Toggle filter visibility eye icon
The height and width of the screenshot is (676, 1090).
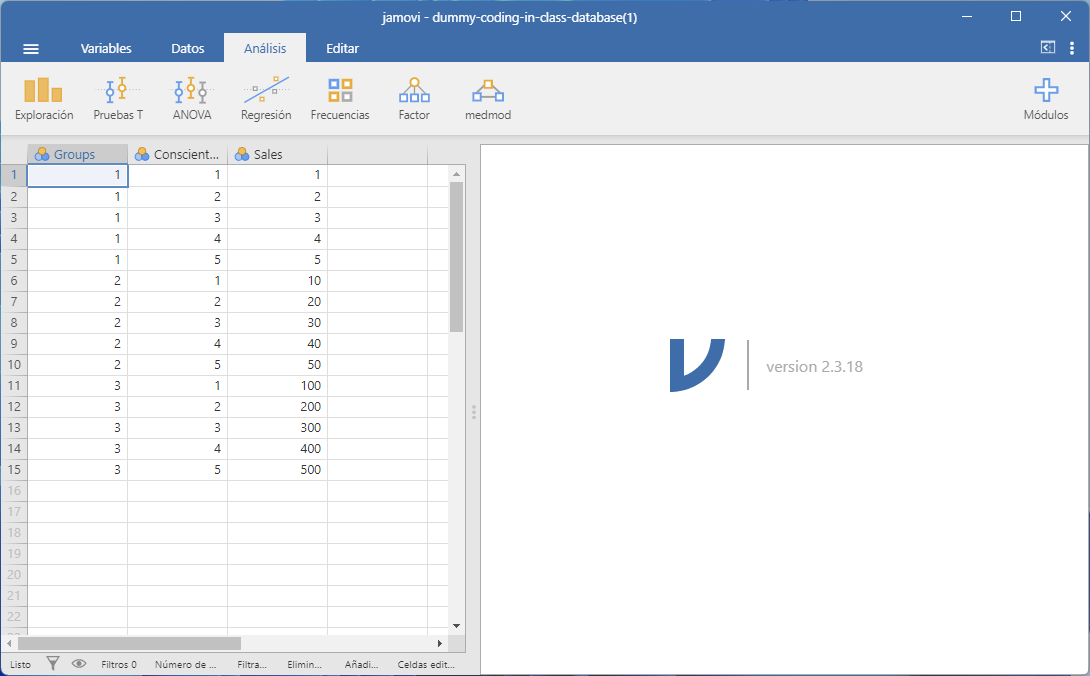79,663
